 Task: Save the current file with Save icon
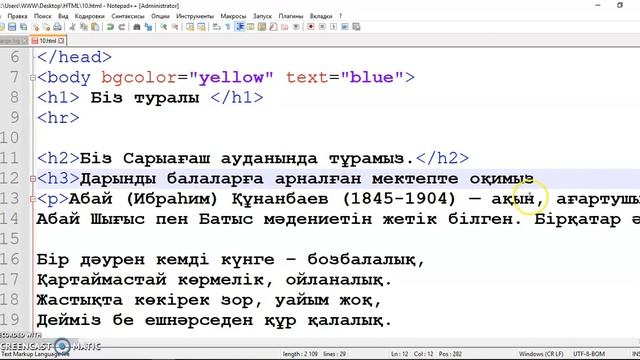[12, 27]
